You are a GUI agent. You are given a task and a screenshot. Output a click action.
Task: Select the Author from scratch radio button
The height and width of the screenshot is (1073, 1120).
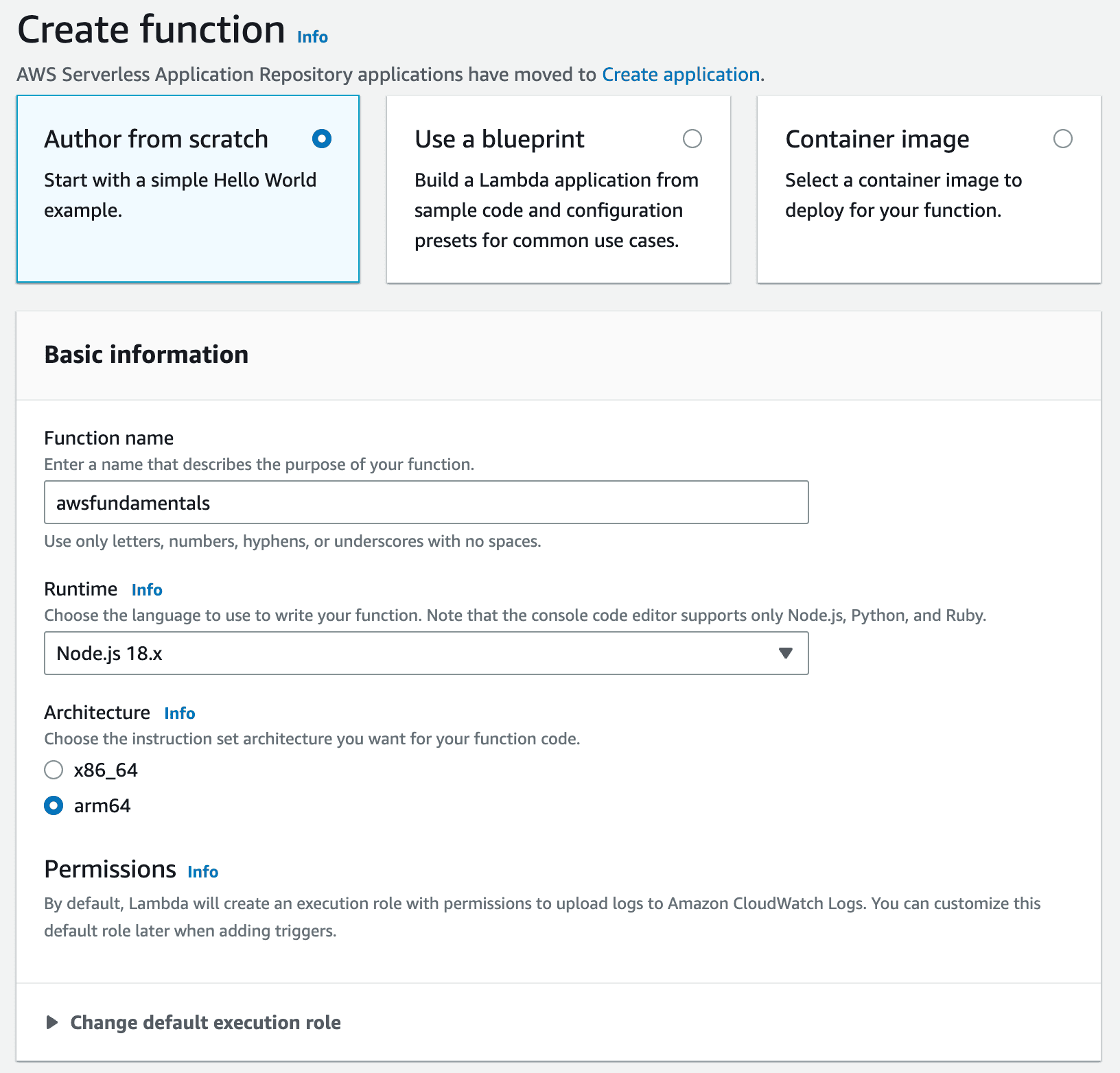[x=322, y=139]
